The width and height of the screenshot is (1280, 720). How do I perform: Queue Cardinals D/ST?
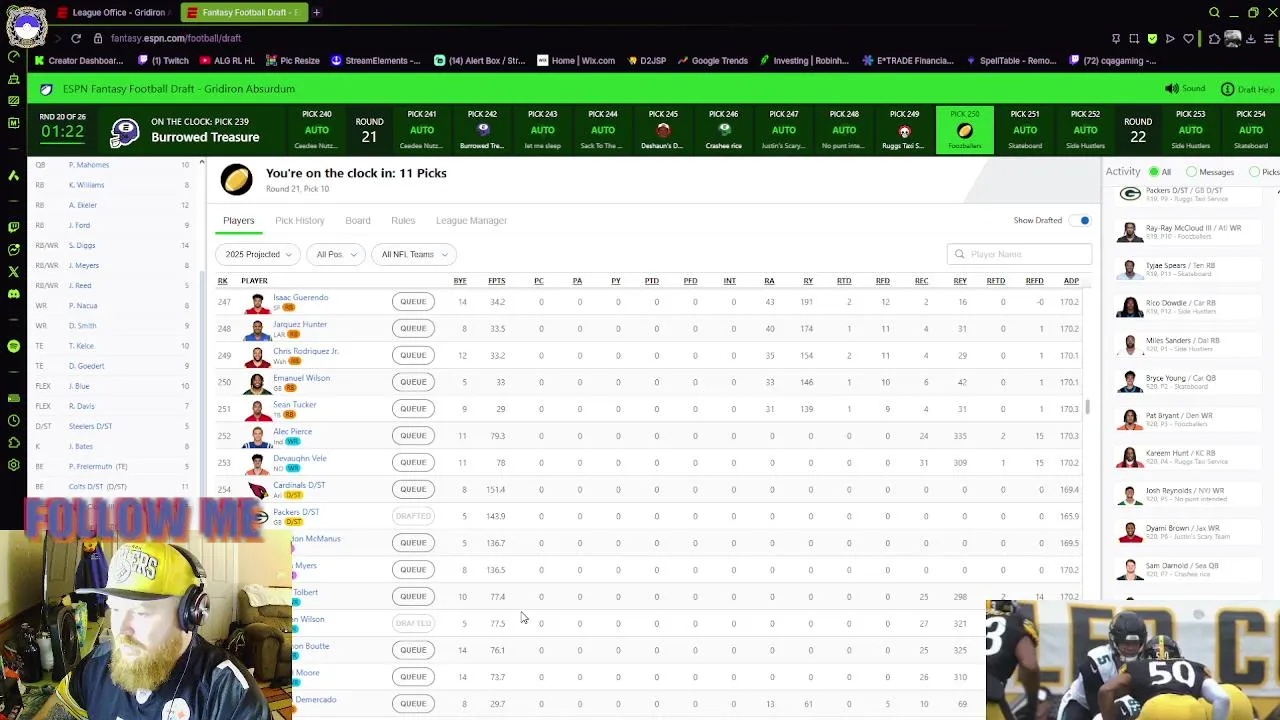[413, 489]
